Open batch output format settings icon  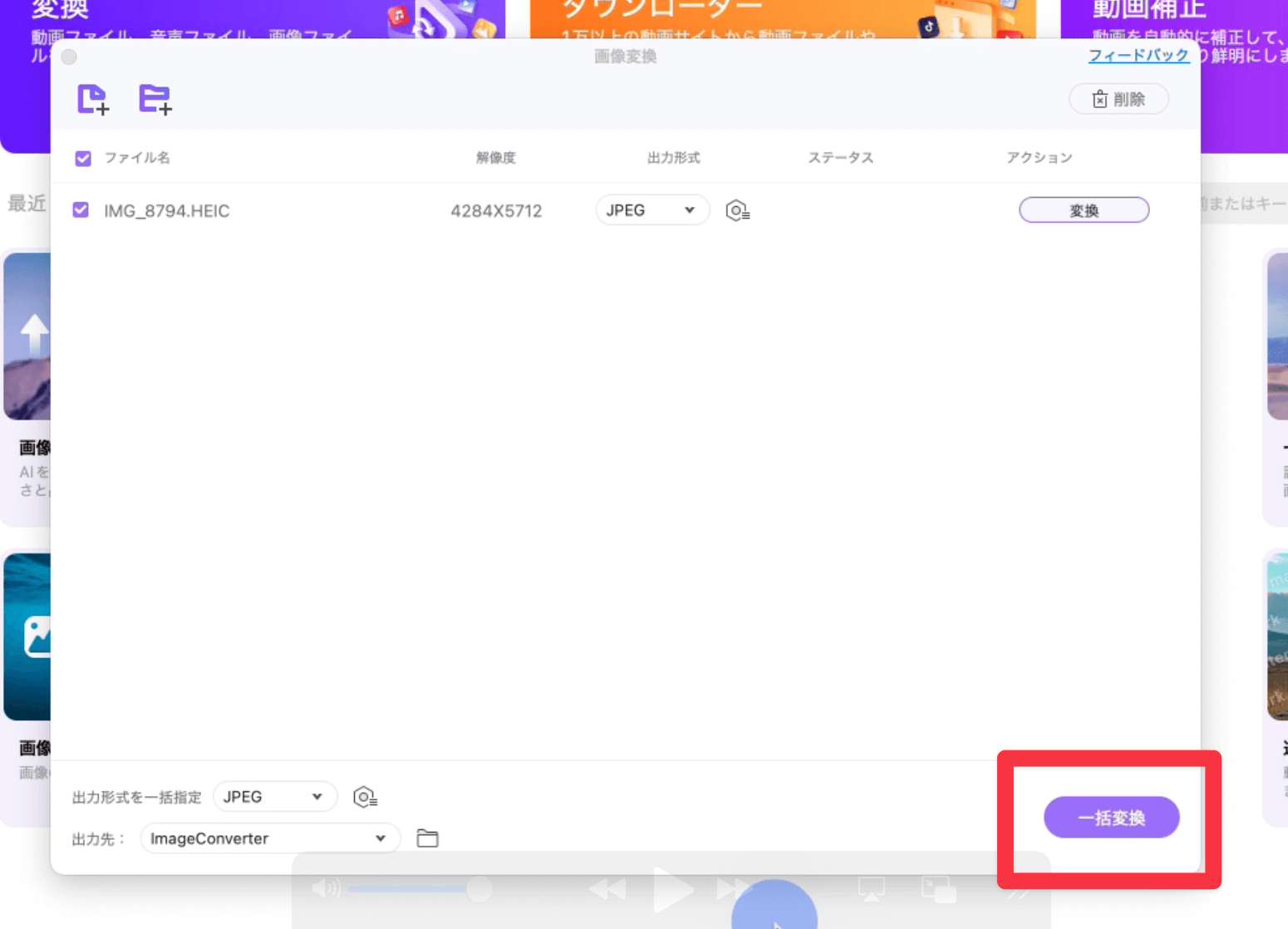[x=365, y=798]
